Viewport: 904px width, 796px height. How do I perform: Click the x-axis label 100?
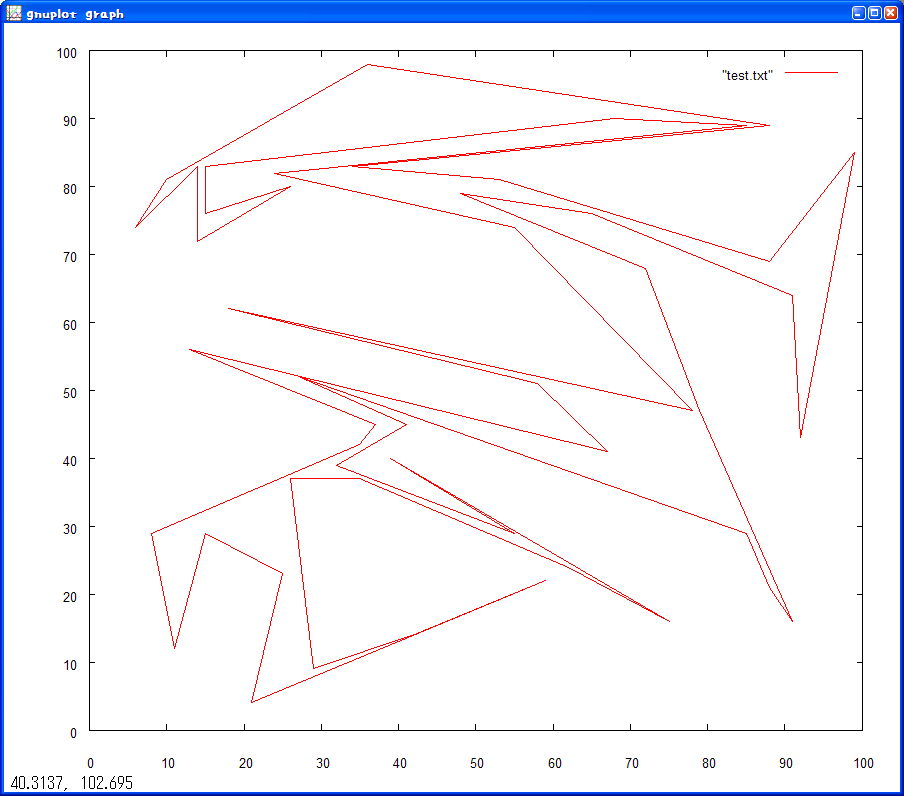pos(862,764)
